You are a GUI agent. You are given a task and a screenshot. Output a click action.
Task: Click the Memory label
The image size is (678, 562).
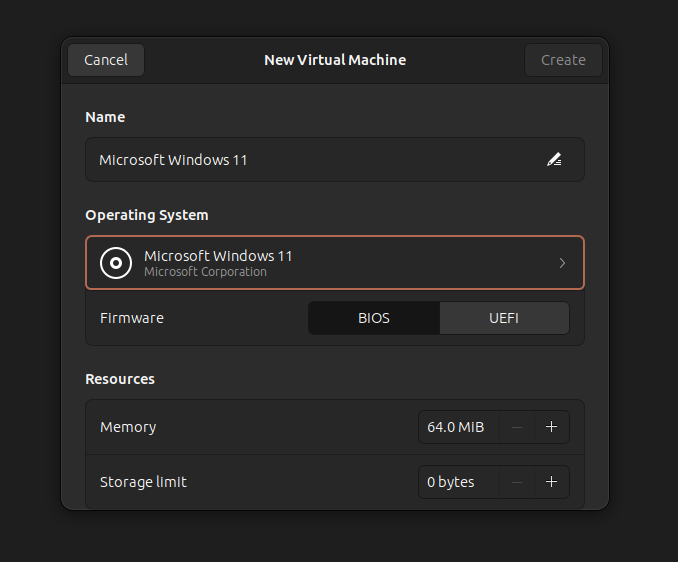tap(128, 427)
